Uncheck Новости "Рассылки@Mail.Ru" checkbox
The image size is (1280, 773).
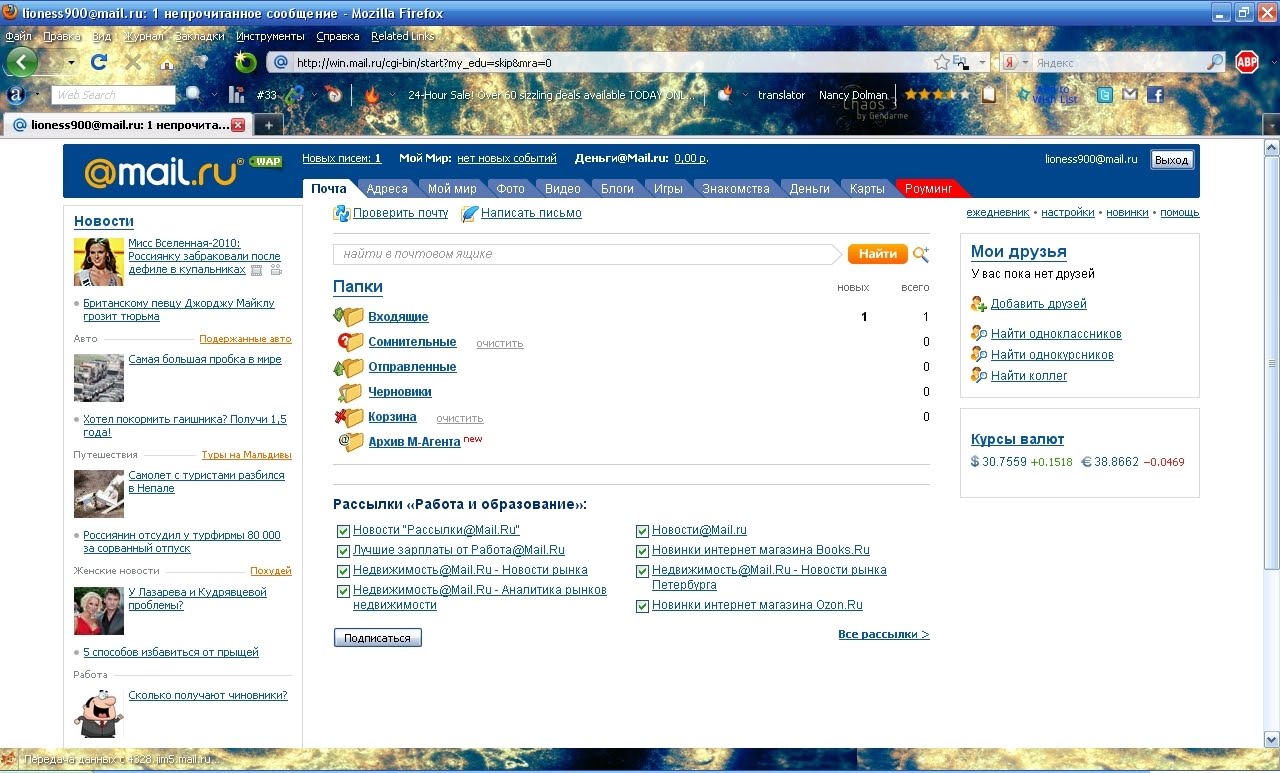tap(343, 531)
